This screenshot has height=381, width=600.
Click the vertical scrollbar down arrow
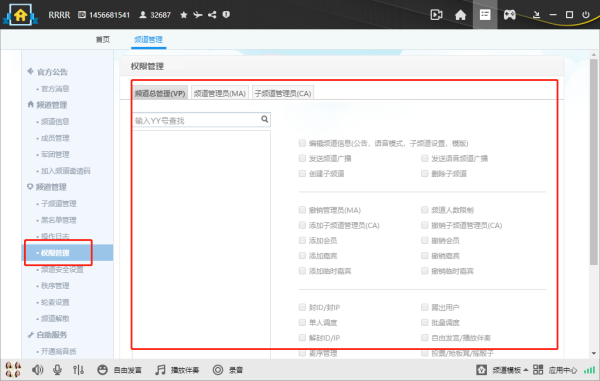click(x=593, y=353)
